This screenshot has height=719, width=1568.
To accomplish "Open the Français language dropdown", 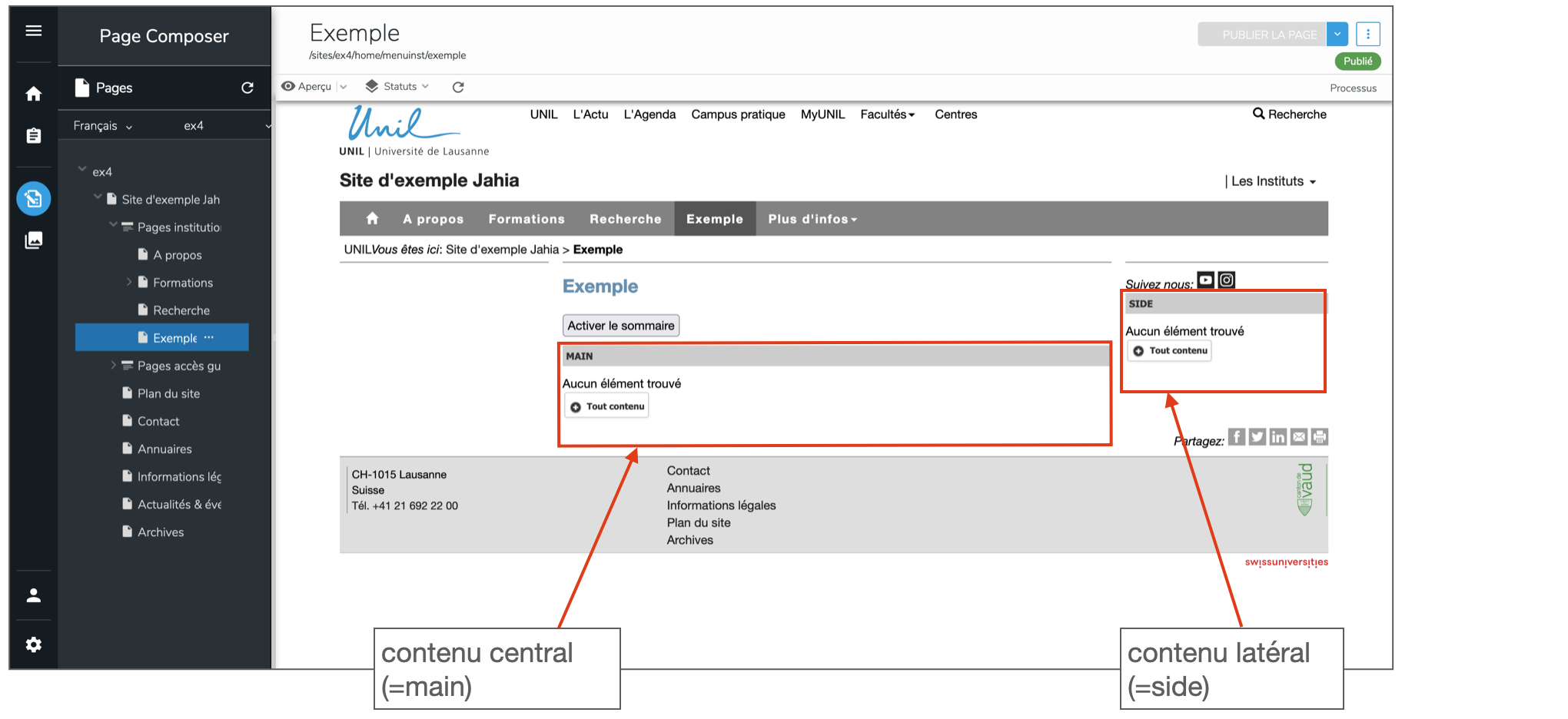I will tap(102, 126).
